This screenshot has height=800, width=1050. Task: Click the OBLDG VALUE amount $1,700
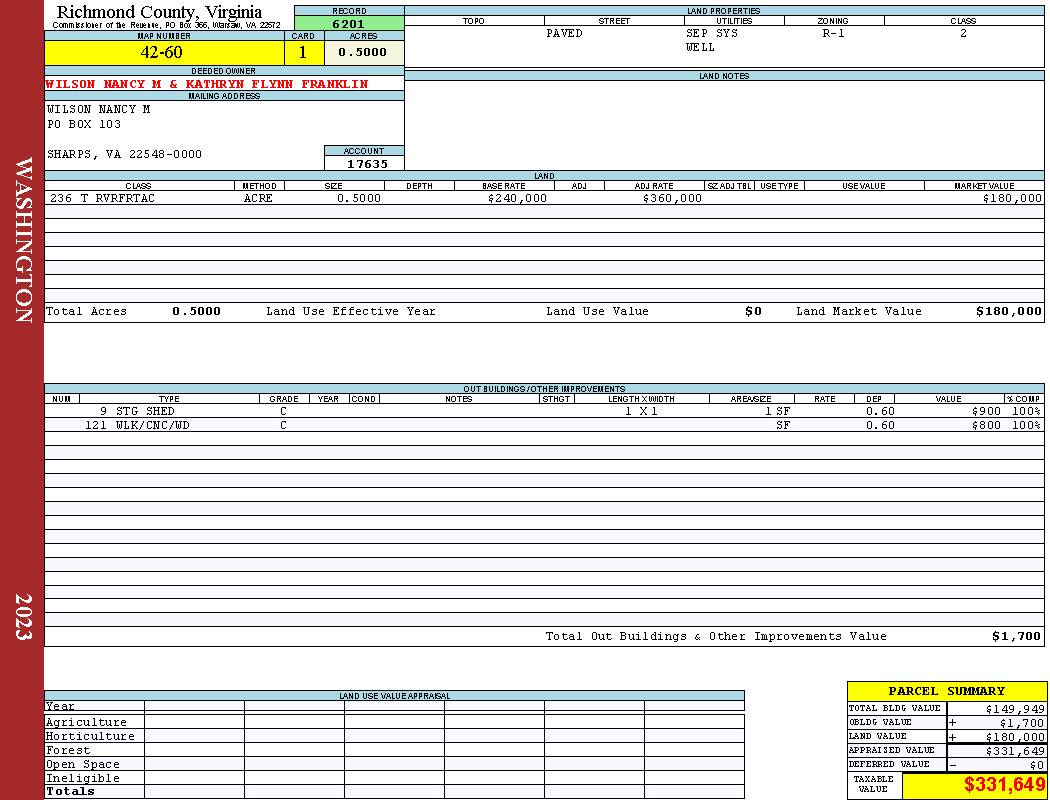pyautogui.click(x=1021, y=723)
